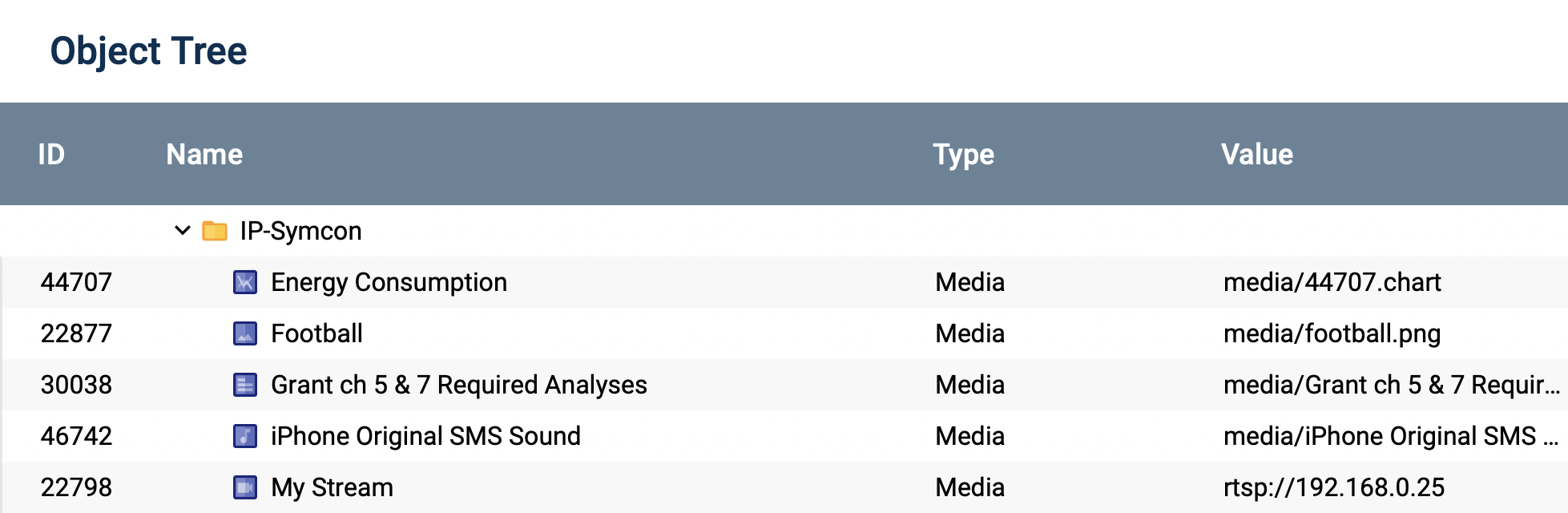Open the media/football.png value
This screenshot has width=1568, height=513.
[x=1332, y=333]
